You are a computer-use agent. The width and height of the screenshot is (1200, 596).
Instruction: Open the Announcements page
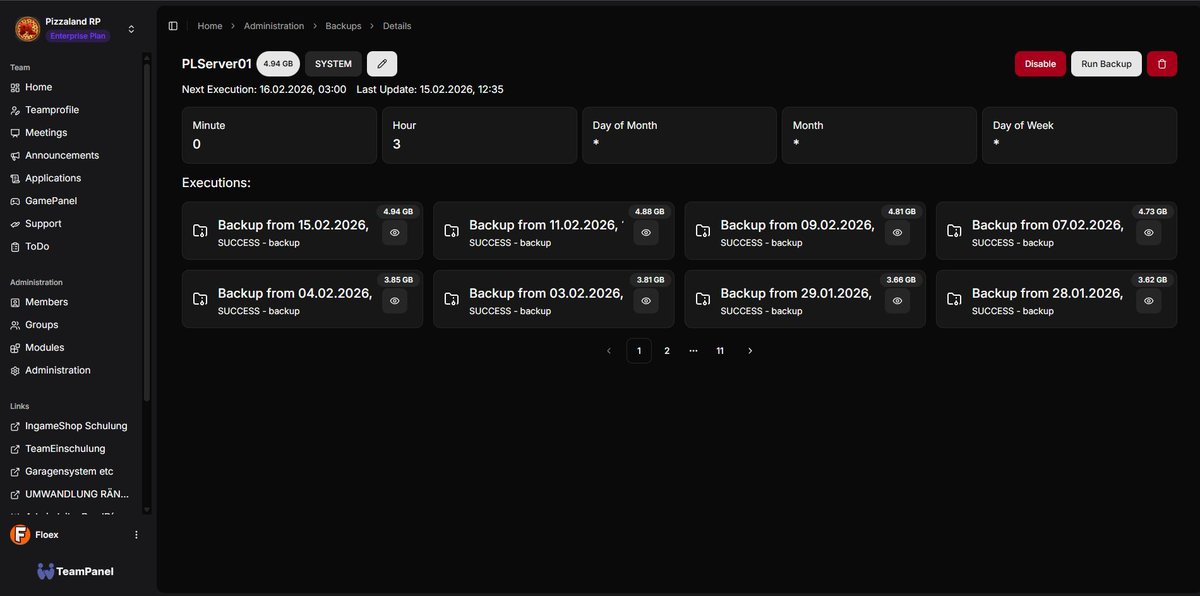coord(62,154)
